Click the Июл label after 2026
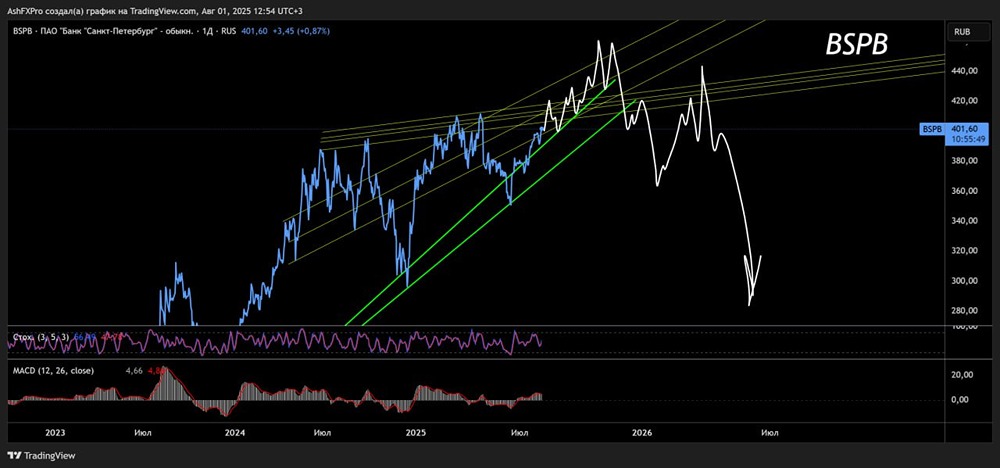 coord(769,432)
